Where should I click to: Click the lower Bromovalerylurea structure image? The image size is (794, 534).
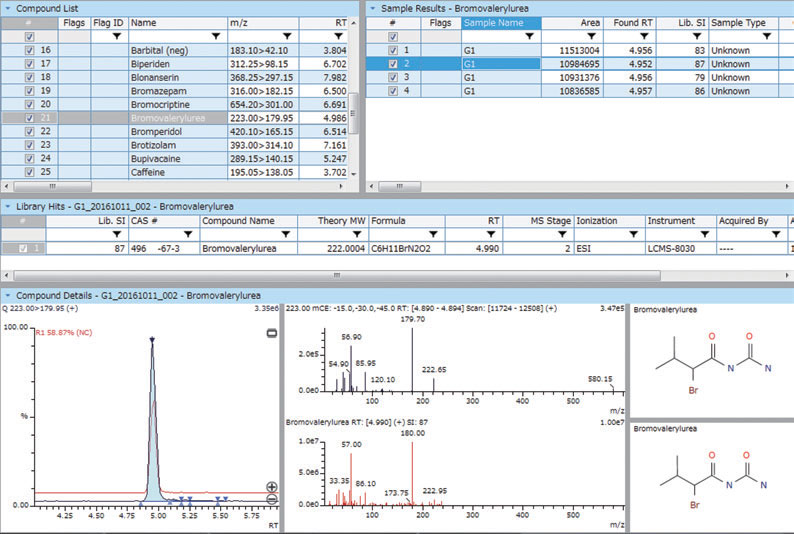point(711,482)
